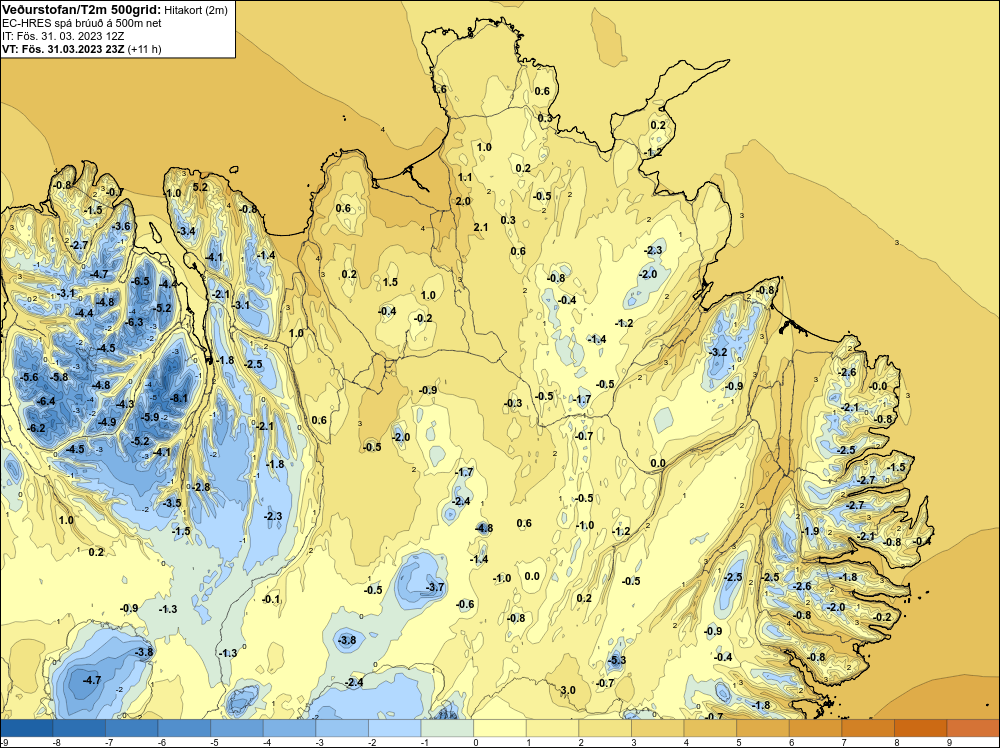Click the -5.3 value near the south
The image size is (1000, 748).
point(617,660)
